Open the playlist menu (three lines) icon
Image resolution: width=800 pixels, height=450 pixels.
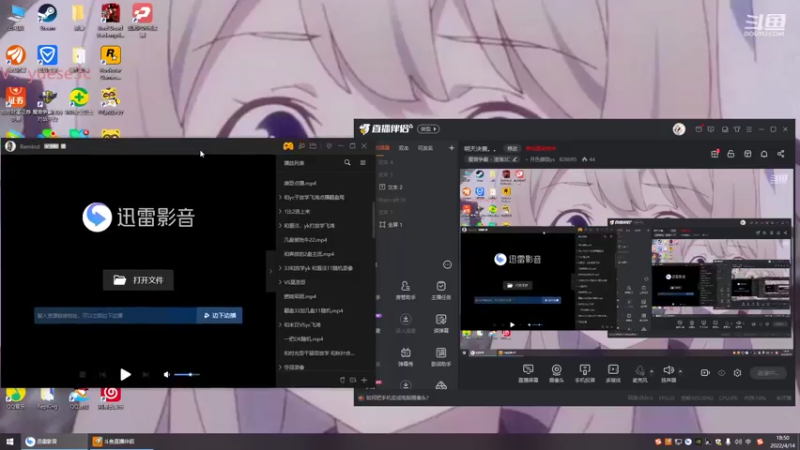click(363, 163)
